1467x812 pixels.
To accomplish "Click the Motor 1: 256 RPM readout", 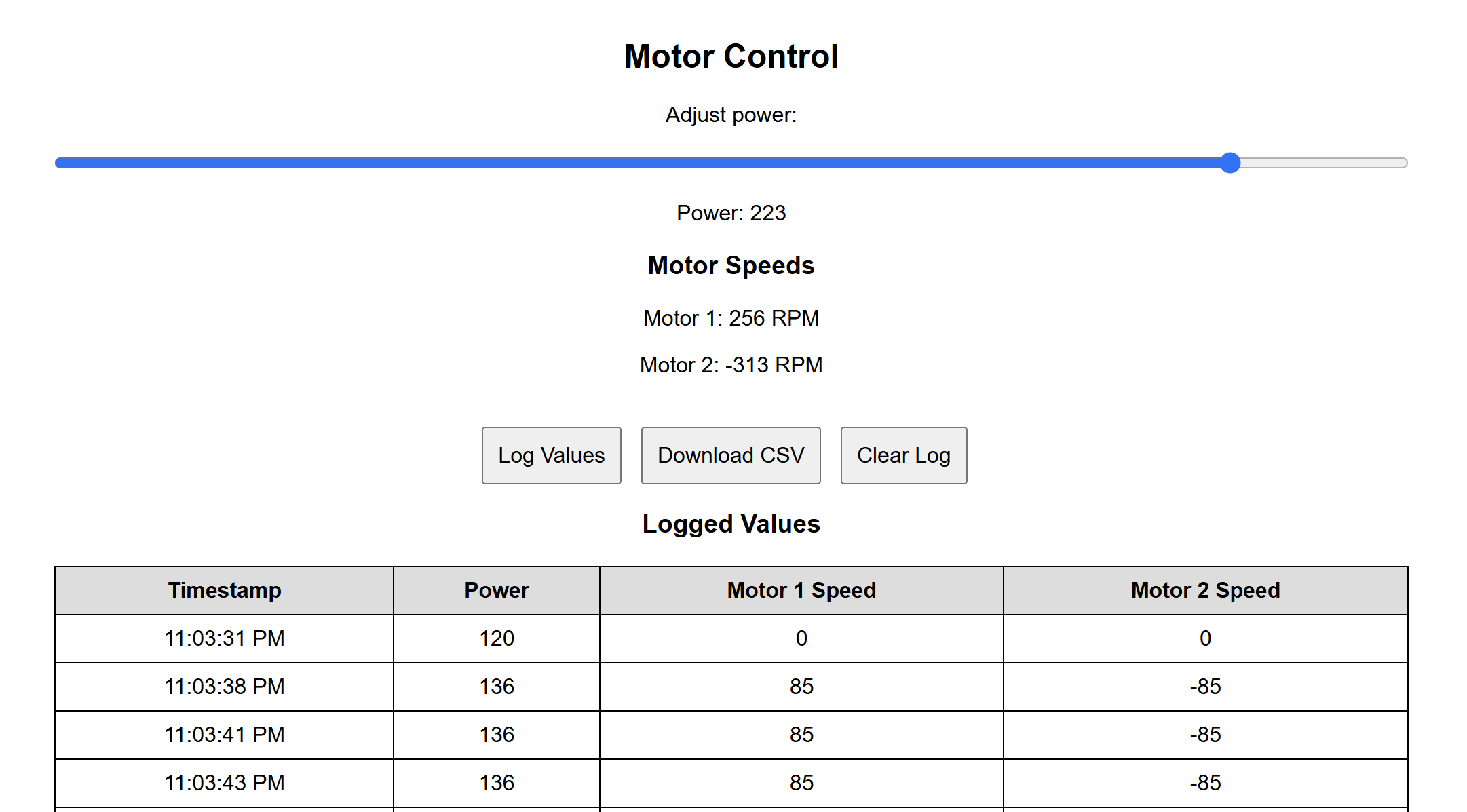I will [731, 318].
